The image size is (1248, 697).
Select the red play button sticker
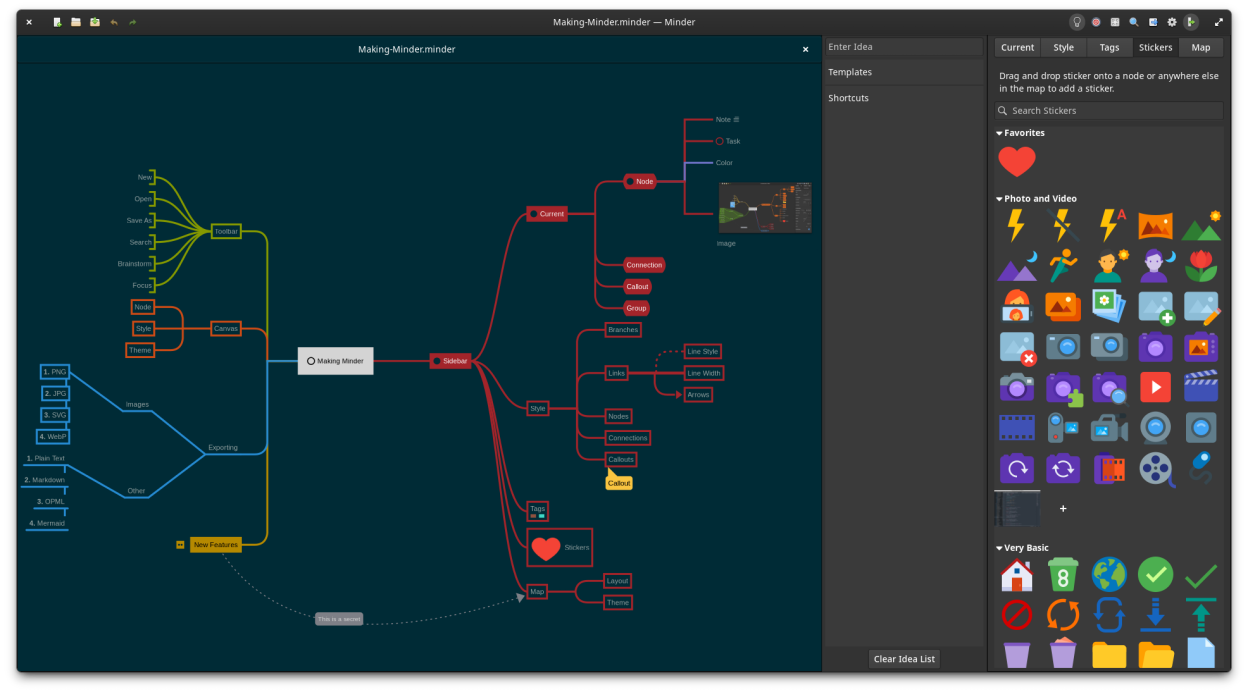point(1155,387)
